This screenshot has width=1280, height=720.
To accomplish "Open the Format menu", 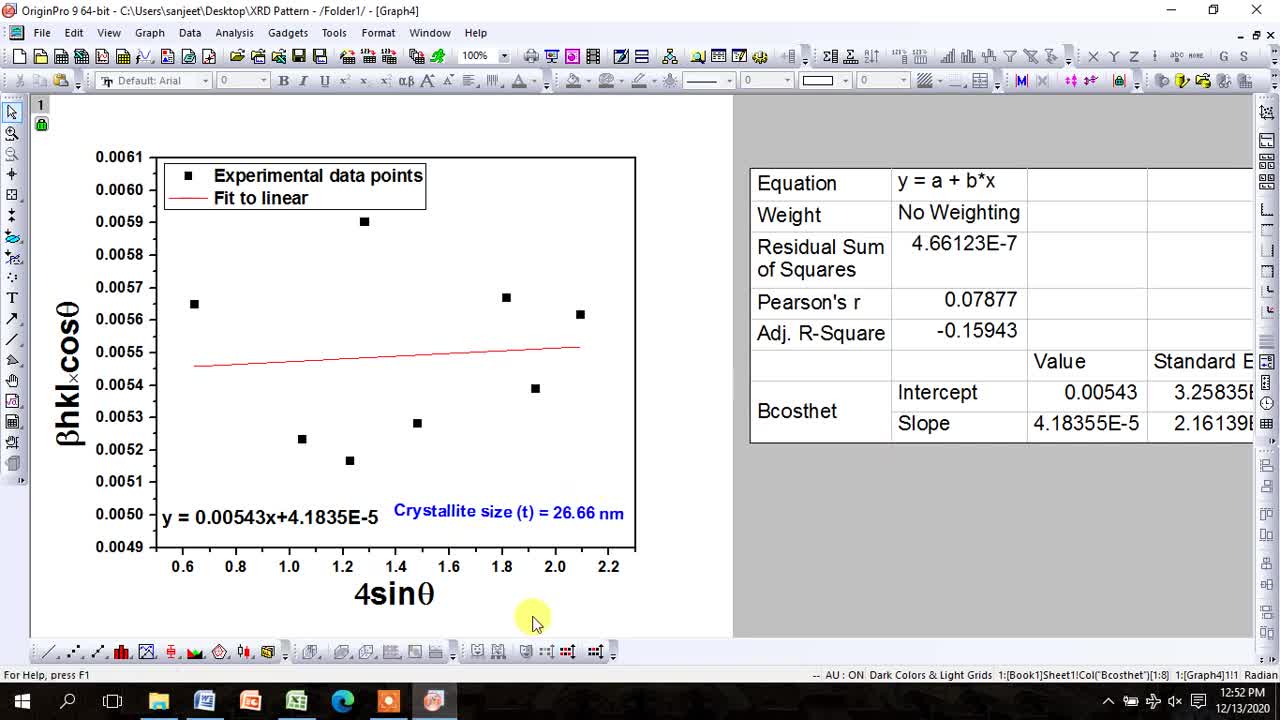I will [x=378, y=33].
